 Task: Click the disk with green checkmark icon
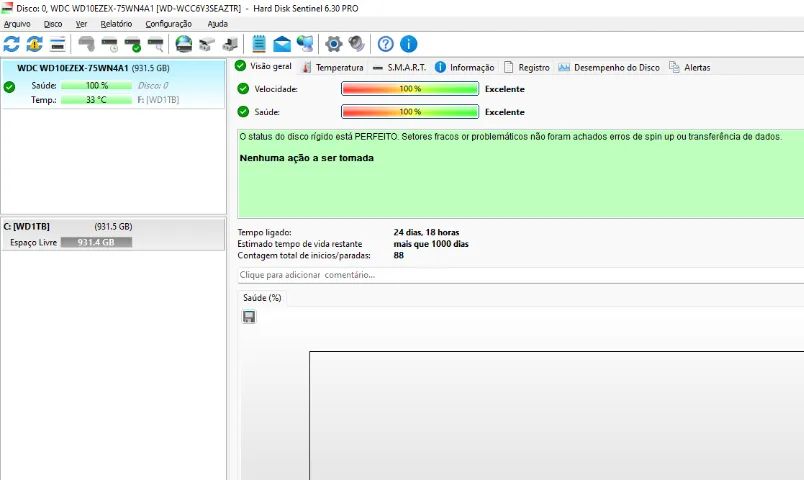(x=133, y=45)
